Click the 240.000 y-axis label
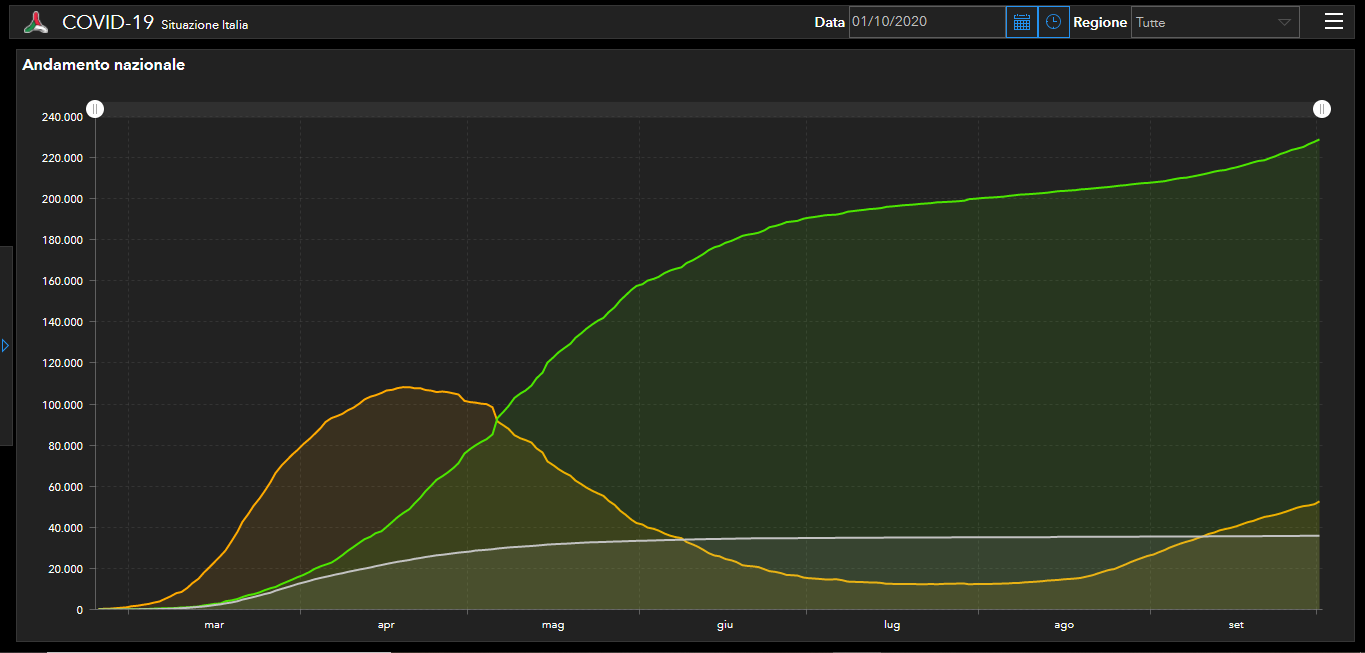 (62, 117)
